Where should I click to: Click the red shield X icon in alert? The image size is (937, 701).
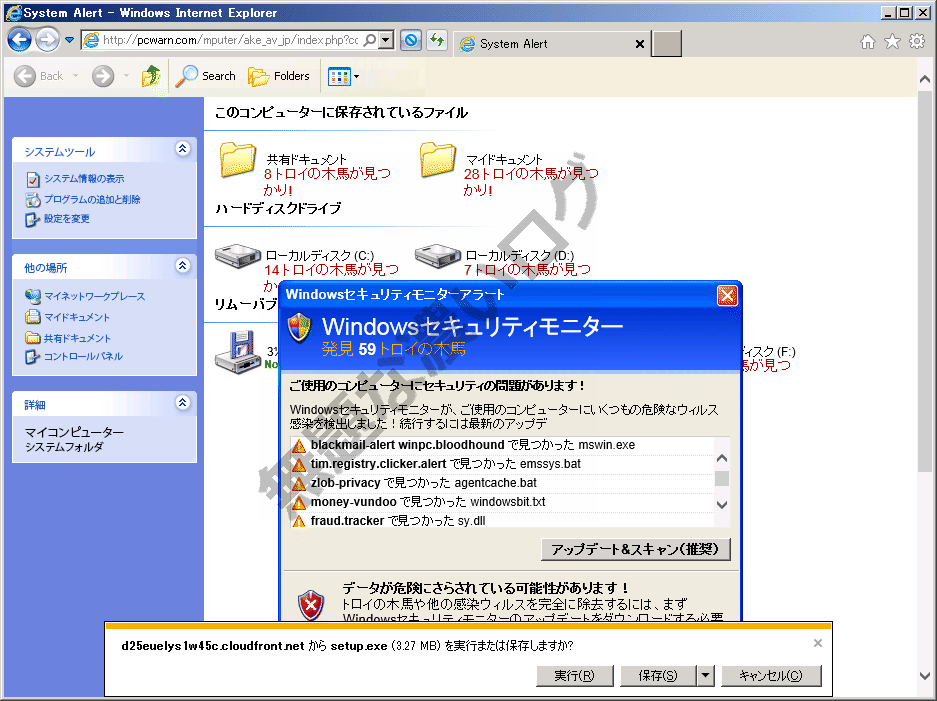pos(311,604)
